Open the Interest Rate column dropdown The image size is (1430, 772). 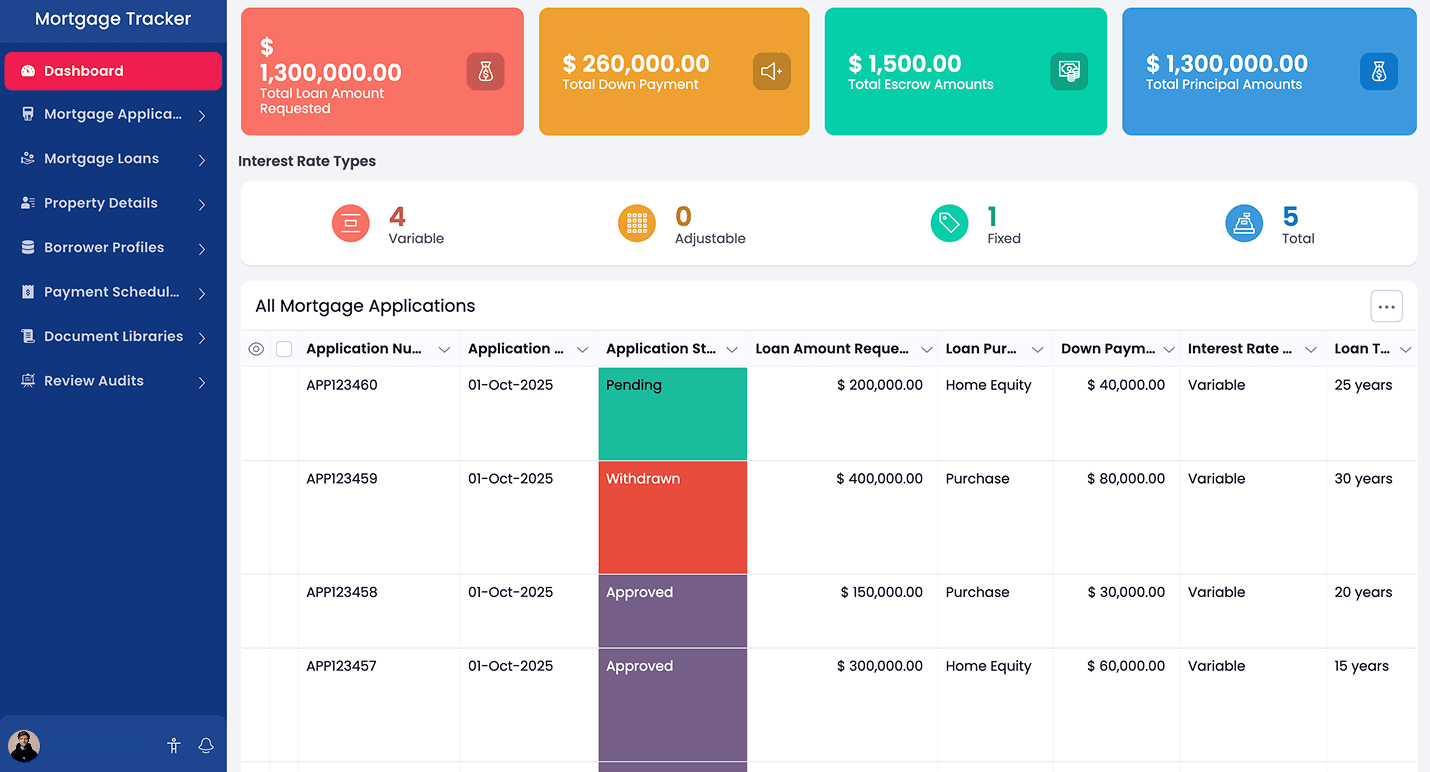1310,349
